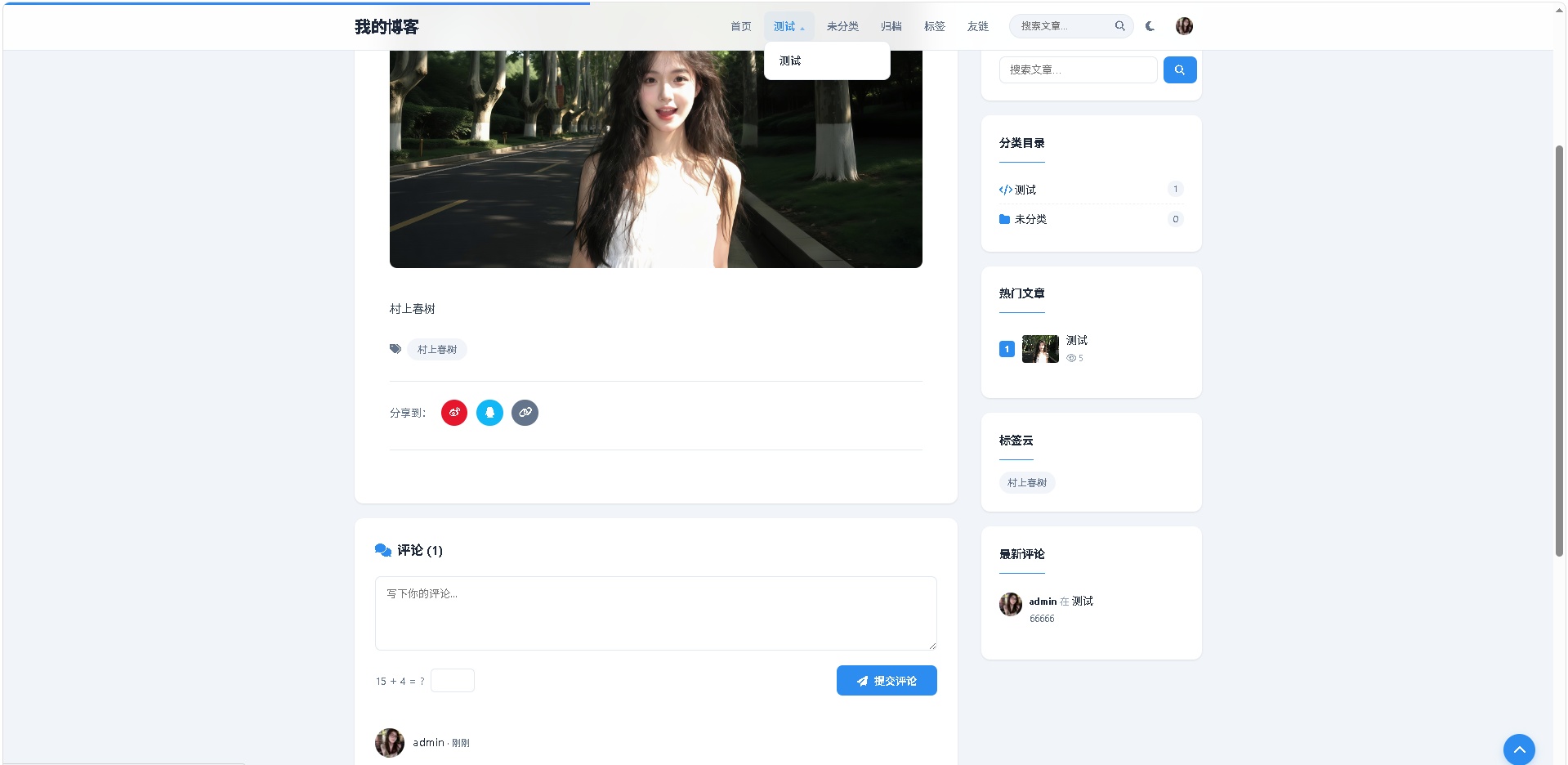Click the admin avatar in latest comments
The image size is (1568, 765).
[1011, 605]
